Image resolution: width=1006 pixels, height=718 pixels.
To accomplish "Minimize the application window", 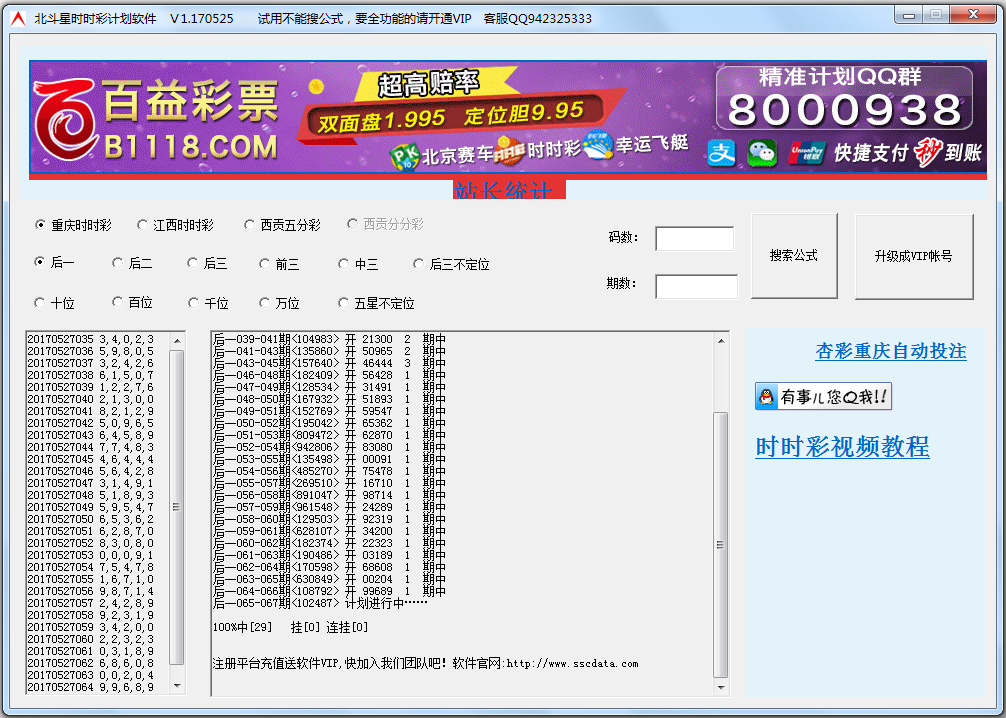I will tap(909, 14).
